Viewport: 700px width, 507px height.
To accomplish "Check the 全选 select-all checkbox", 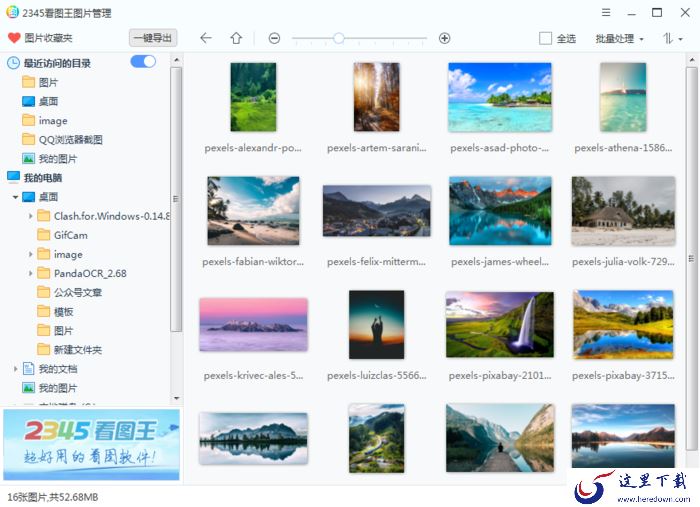I will pos(545,38).
